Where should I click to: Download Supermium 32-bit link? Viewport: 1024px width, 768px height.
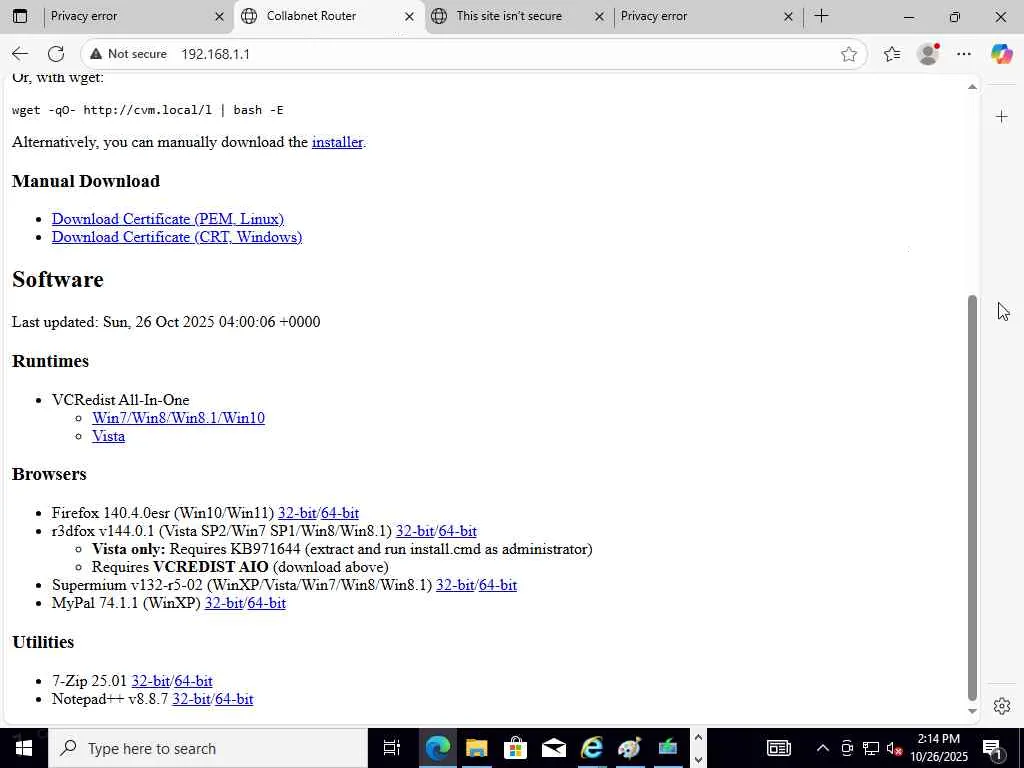tap(455, 585)
